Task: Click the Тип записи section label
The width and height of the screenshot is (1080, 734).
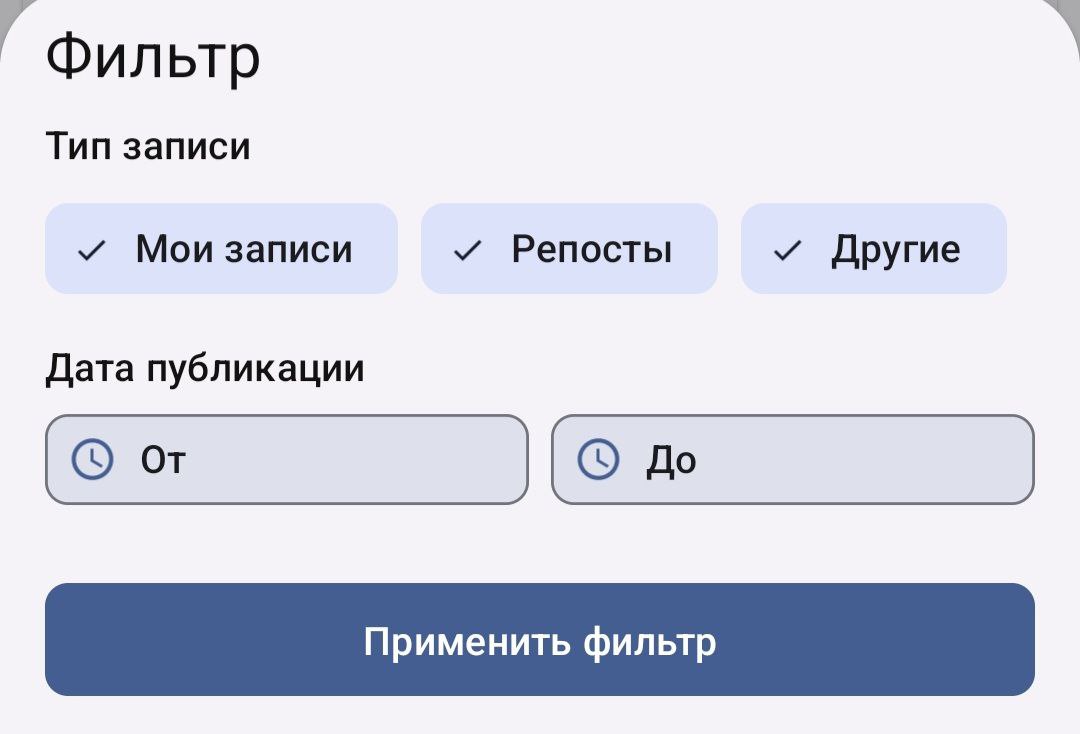Action: click(x=148, y=146)
